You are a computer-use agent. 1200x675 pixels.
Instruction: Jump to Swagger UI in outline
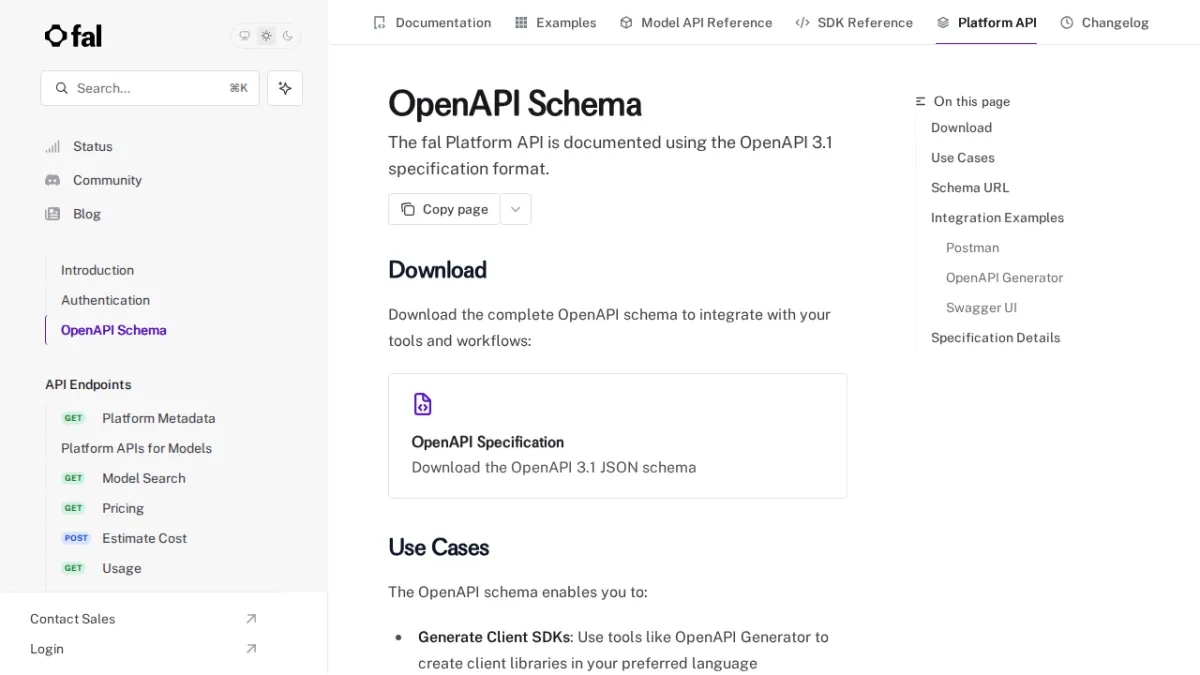pos(981,307)
